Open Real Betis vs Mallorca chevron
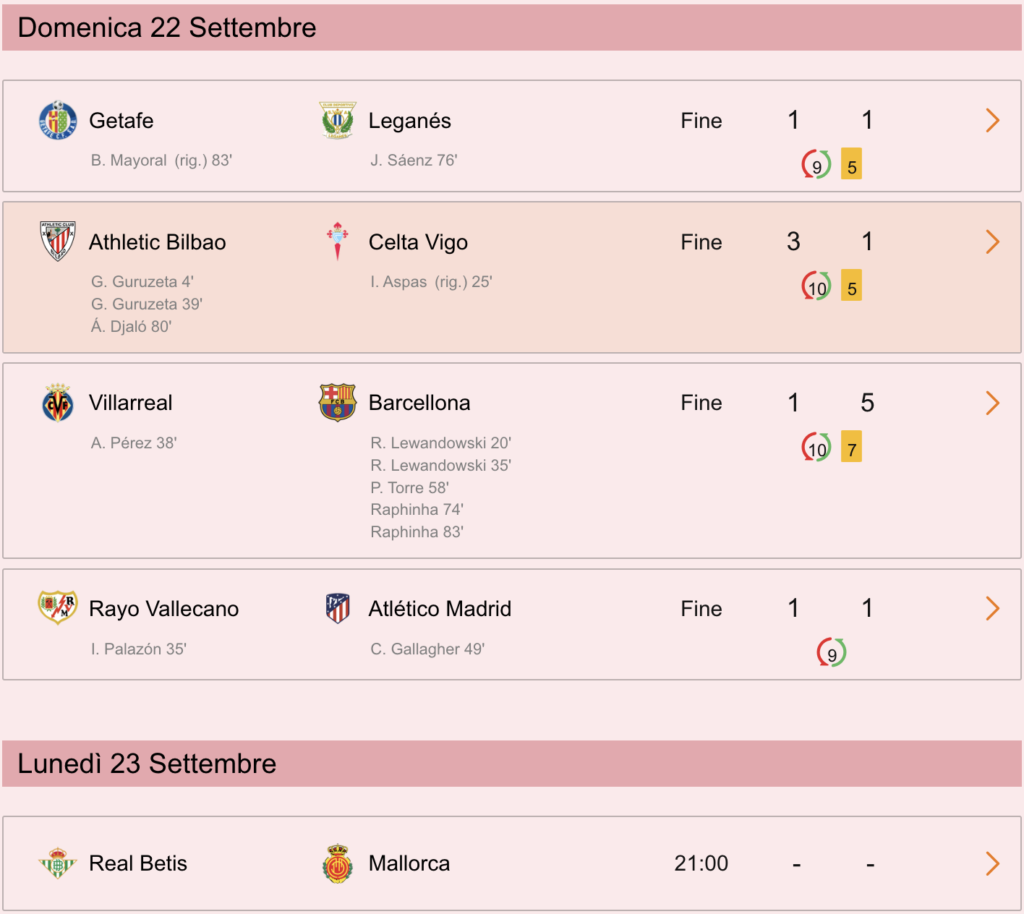The height and width of the screenshot is (914, 1024). click(x=993, y=863)
